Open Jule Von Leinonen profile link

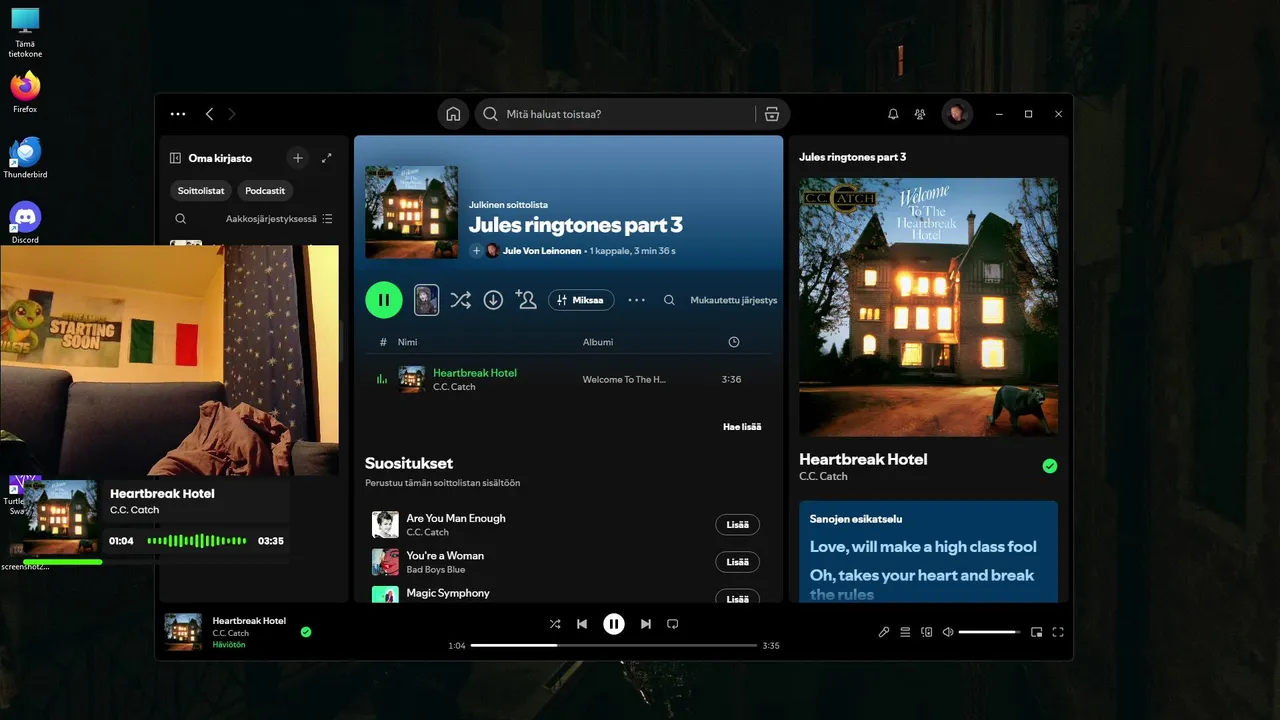[541, 251]
